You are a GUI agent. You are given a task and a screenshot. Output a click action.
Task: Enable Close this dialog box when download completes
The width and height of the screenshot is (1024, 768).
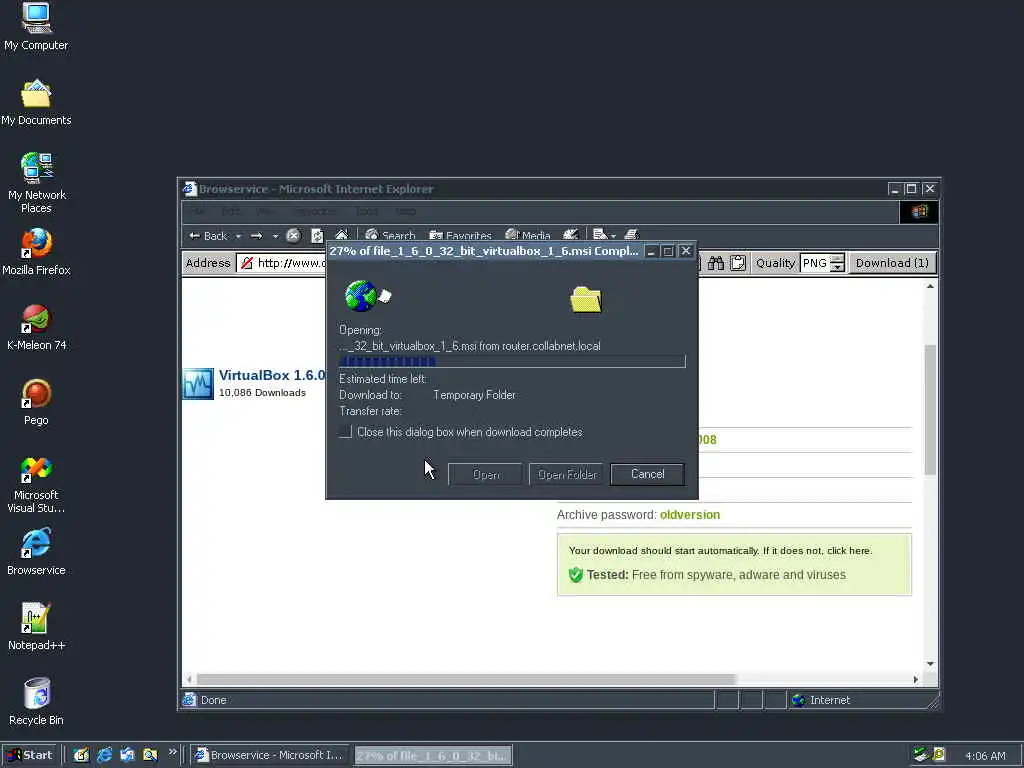point(346,432)
